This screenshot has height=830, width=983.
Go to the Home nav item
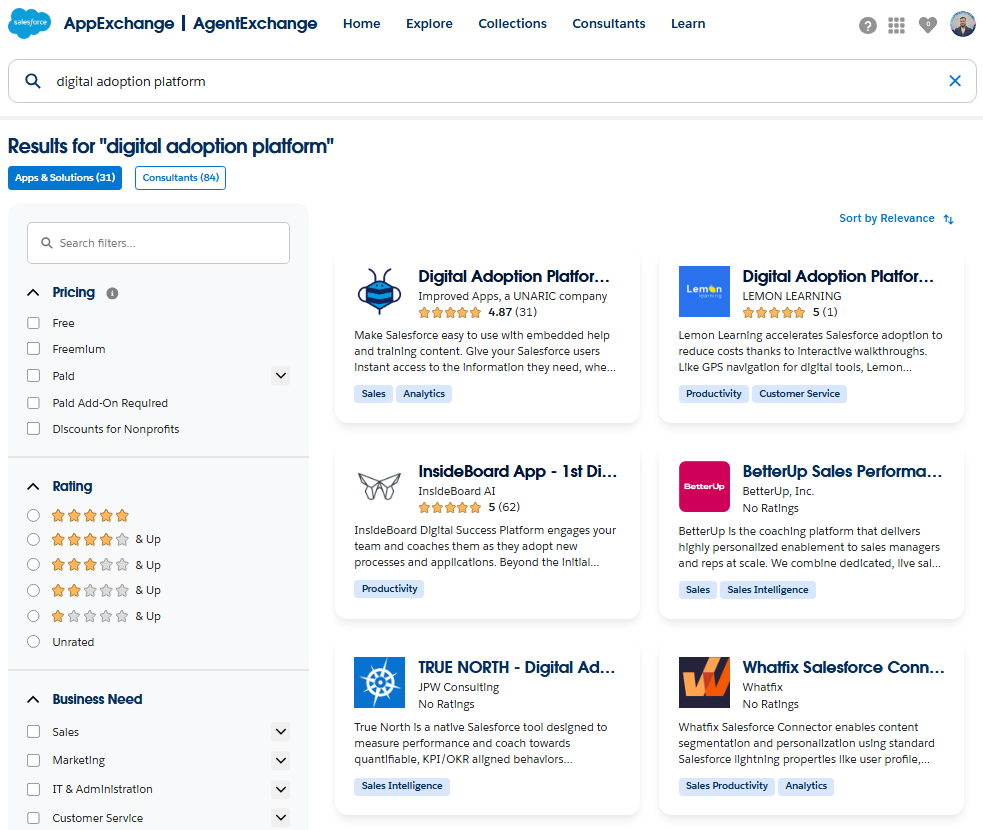[x=361, y=24]
